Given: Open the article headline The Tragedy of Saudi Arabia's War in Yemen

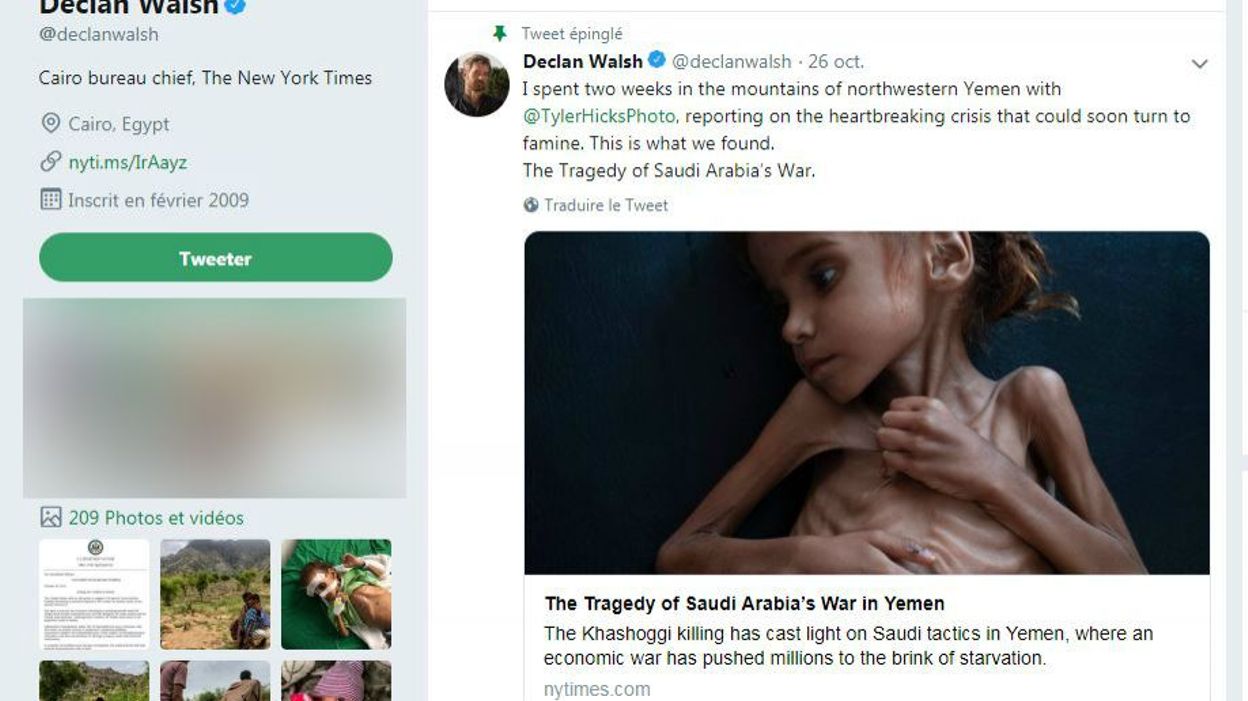Looking at the screenshot, I should pyautogui.click(x=744, y=603).
